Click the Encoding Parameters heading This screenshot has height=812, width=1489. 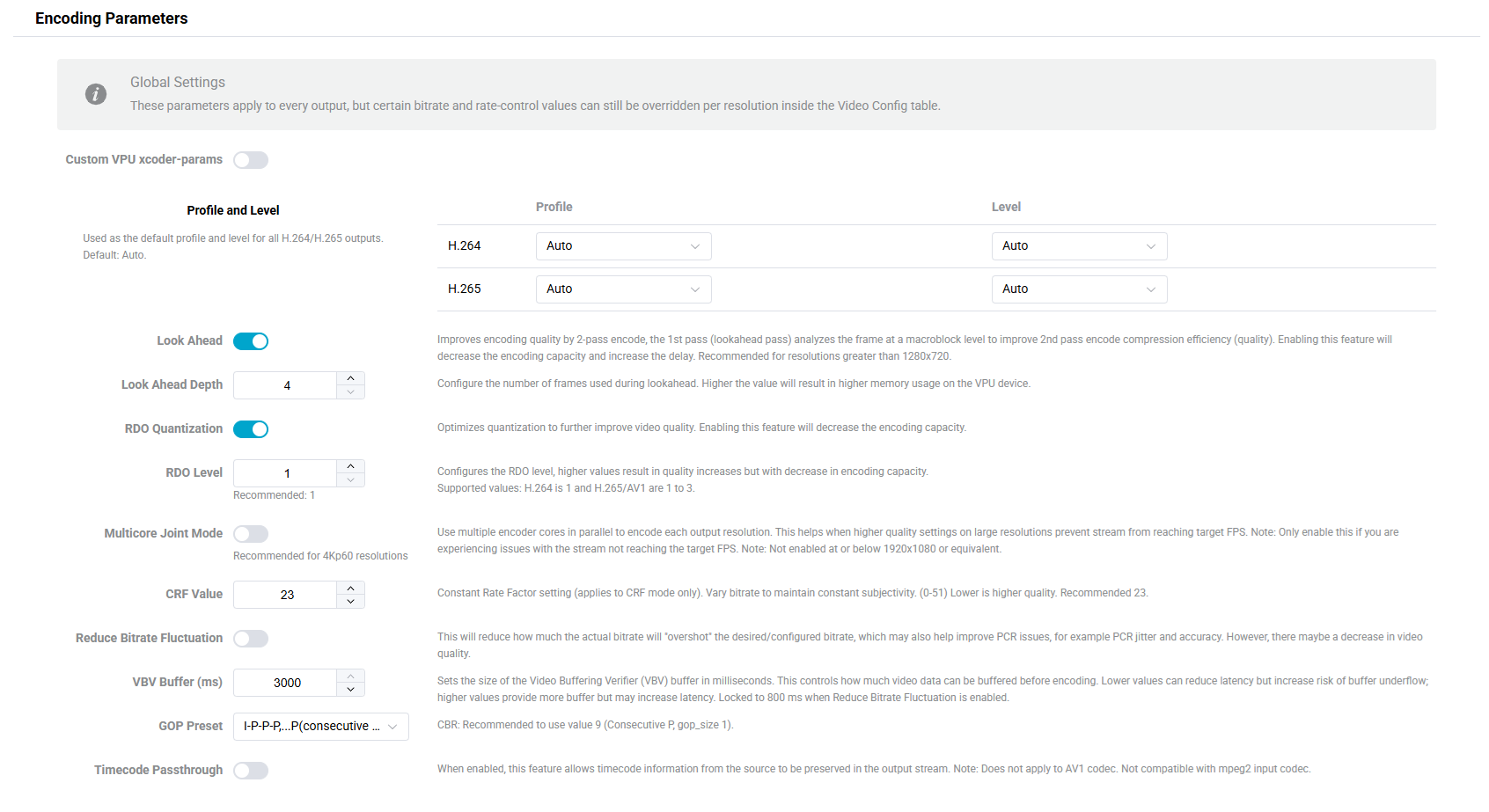111,18
